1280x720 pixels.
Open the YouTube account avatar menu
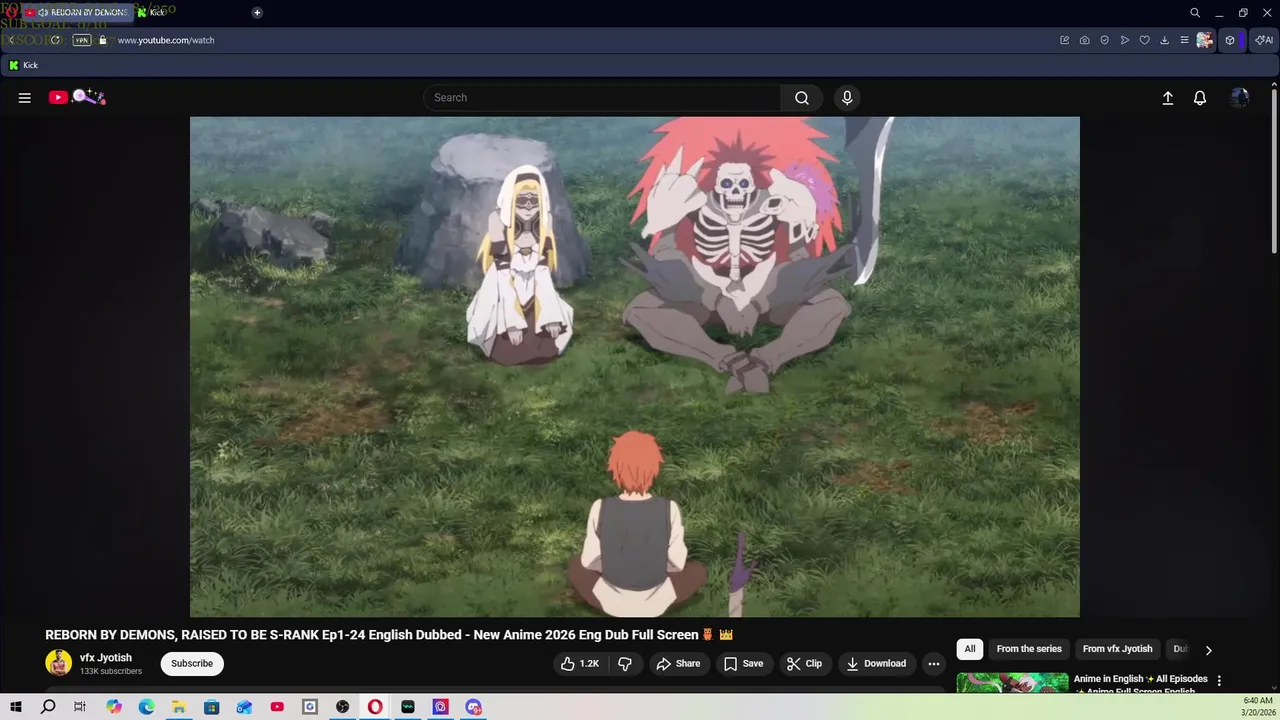tap(1240, 98)
